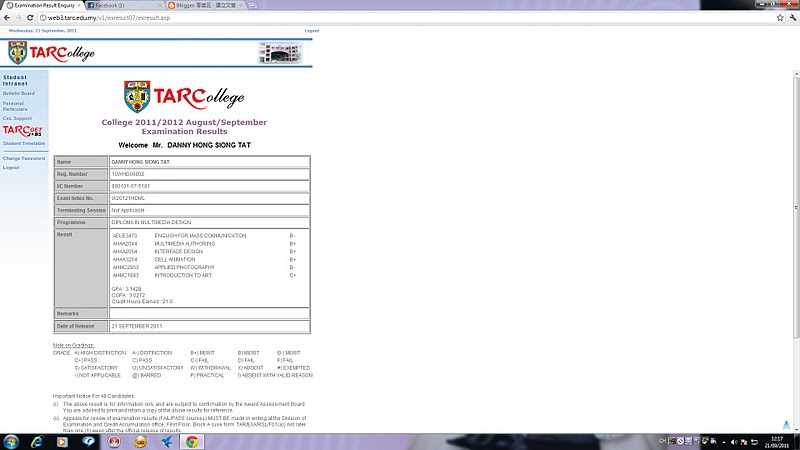Open Personal Particulars in sidebar
Screen dimensions: 800x450
coord(15,106)
